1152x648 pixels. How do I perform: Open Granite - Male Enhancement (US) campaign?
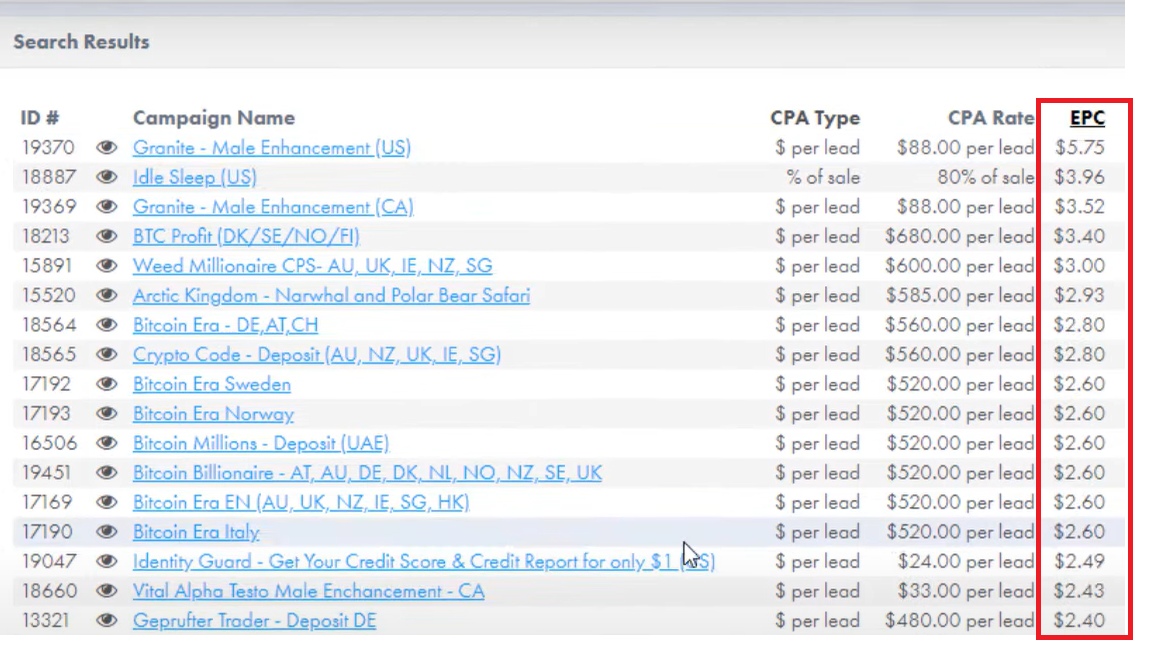272,148
